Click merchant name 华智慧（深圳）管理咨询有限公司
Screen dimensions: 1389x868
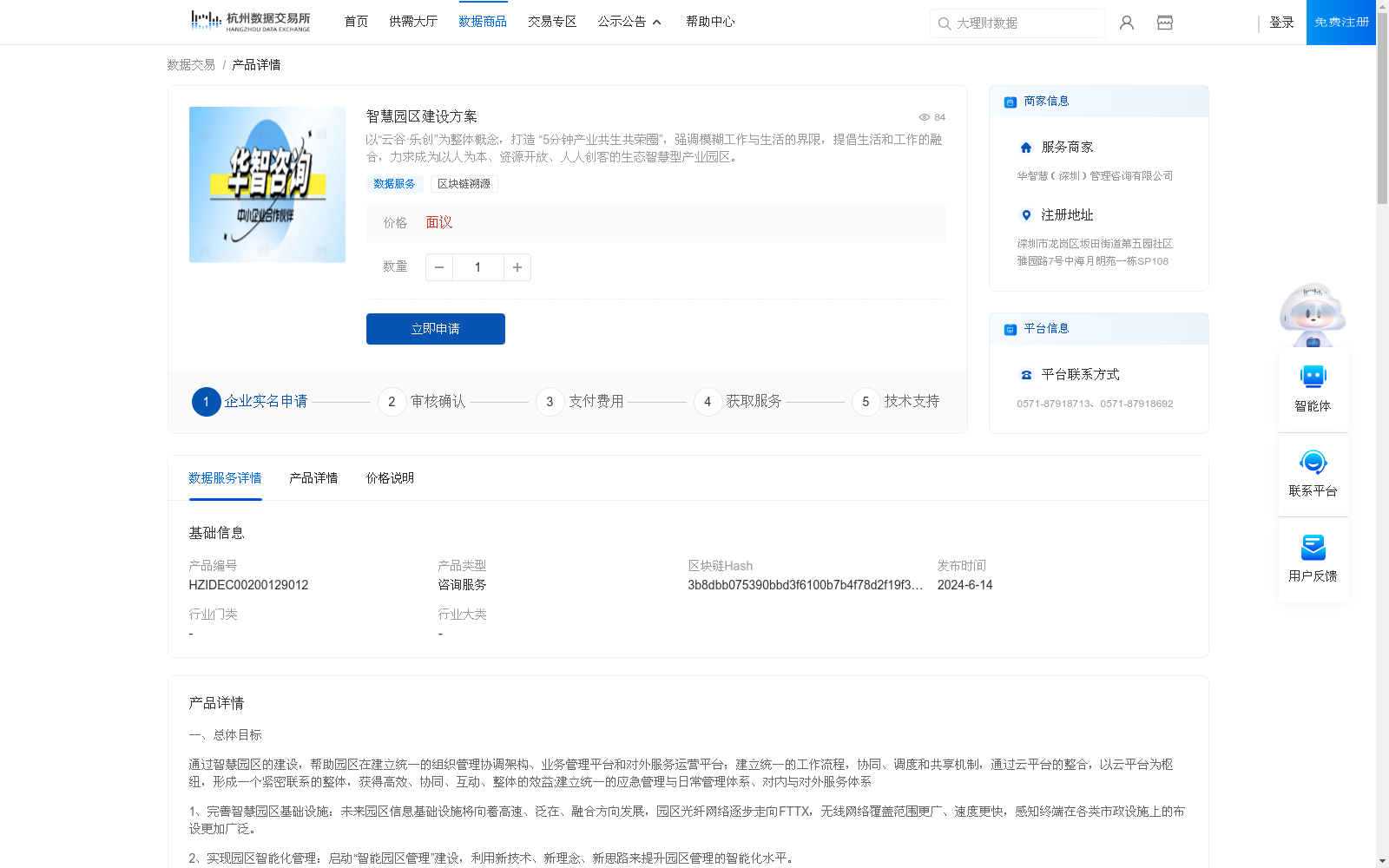coord(1095,176)
